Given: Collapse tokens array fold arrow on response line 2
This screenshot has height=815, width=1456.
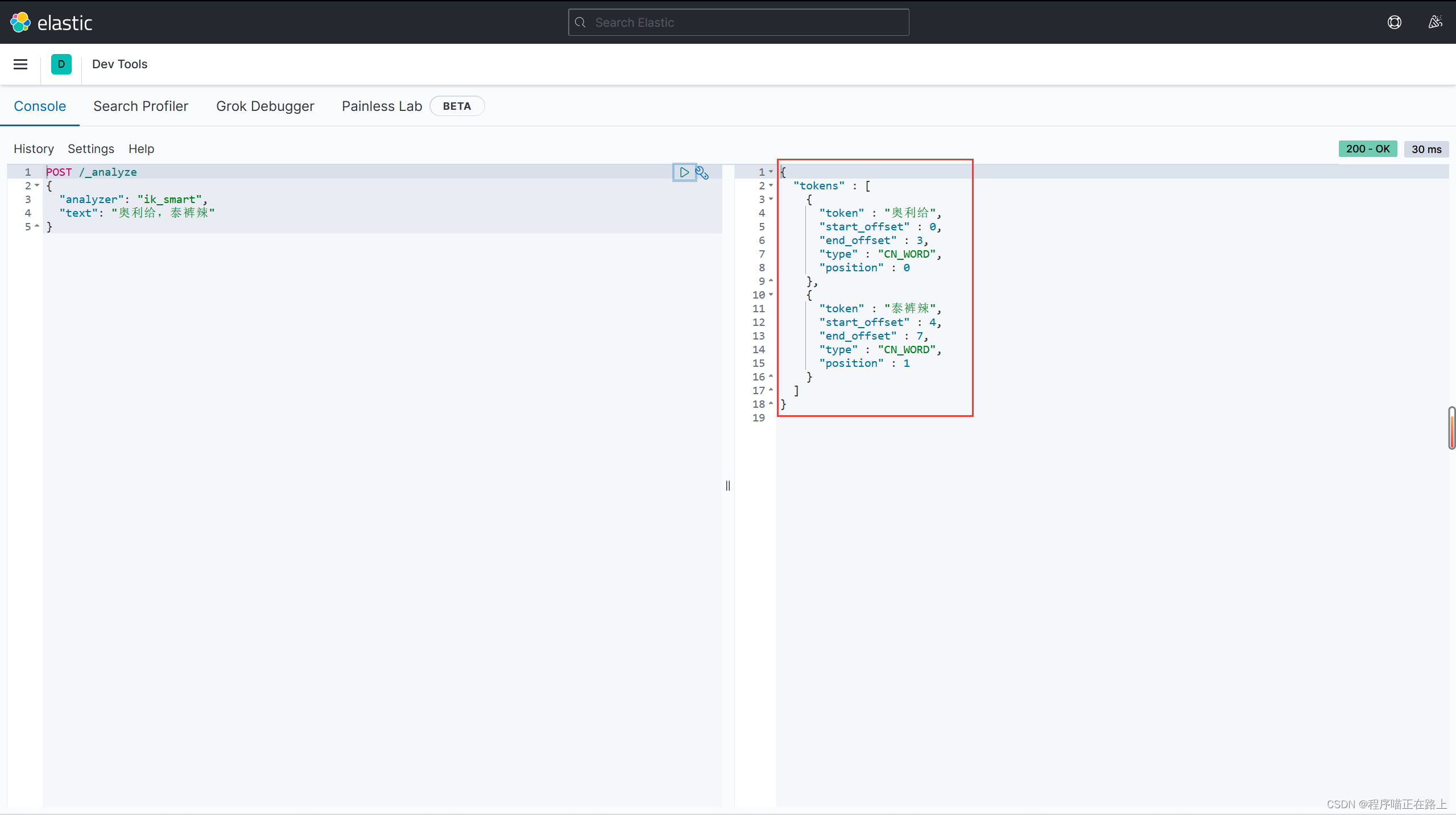Looking at the screenshot, I should coord(771,185).
